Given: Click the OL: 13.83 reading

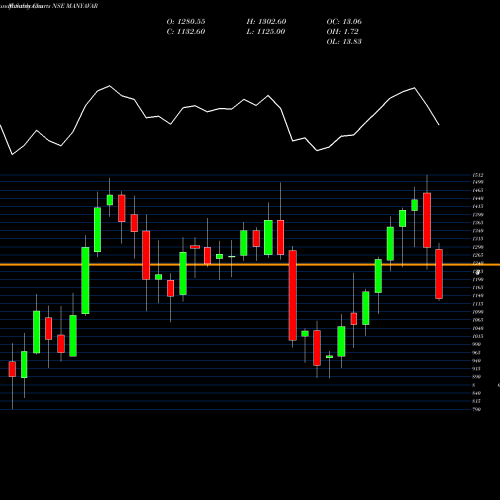Looking at the screenshot, I should pyautogui.click(x=344, y=42).
